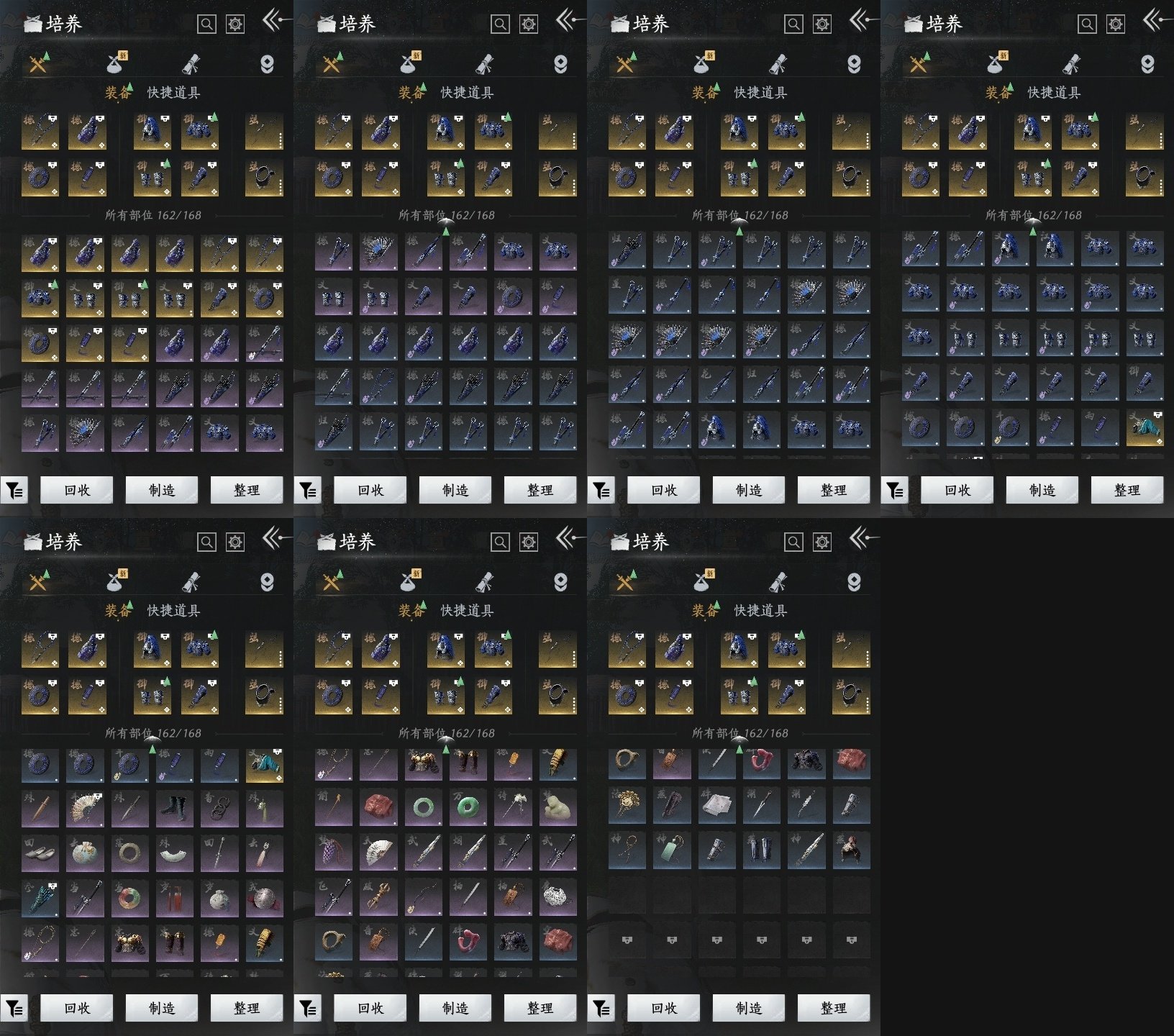Switch to 快捷道具 tab in top-left panel

[173, 93]
